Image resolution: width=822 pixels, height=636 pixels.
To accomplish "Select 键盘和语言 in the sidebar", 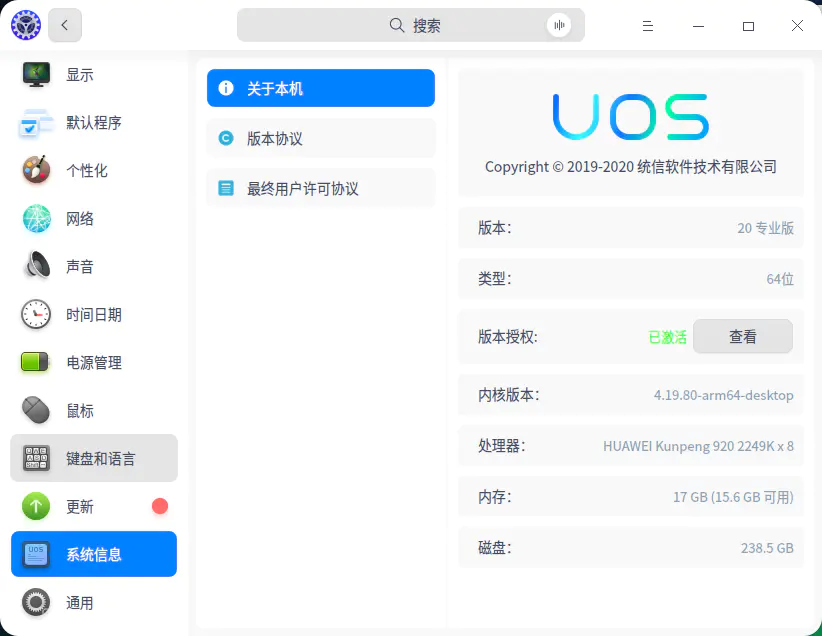I will click(x=94, y=458).
